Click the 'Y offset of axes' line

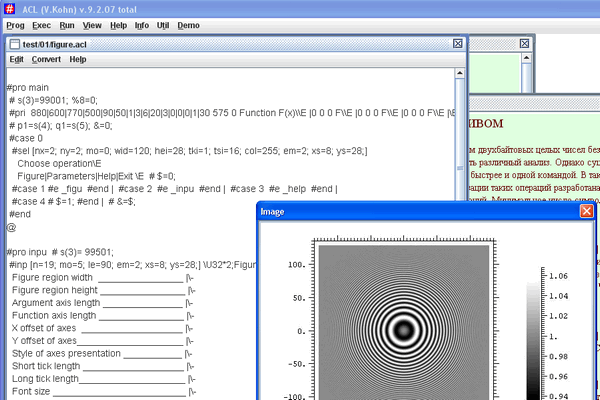pos(103,341)
